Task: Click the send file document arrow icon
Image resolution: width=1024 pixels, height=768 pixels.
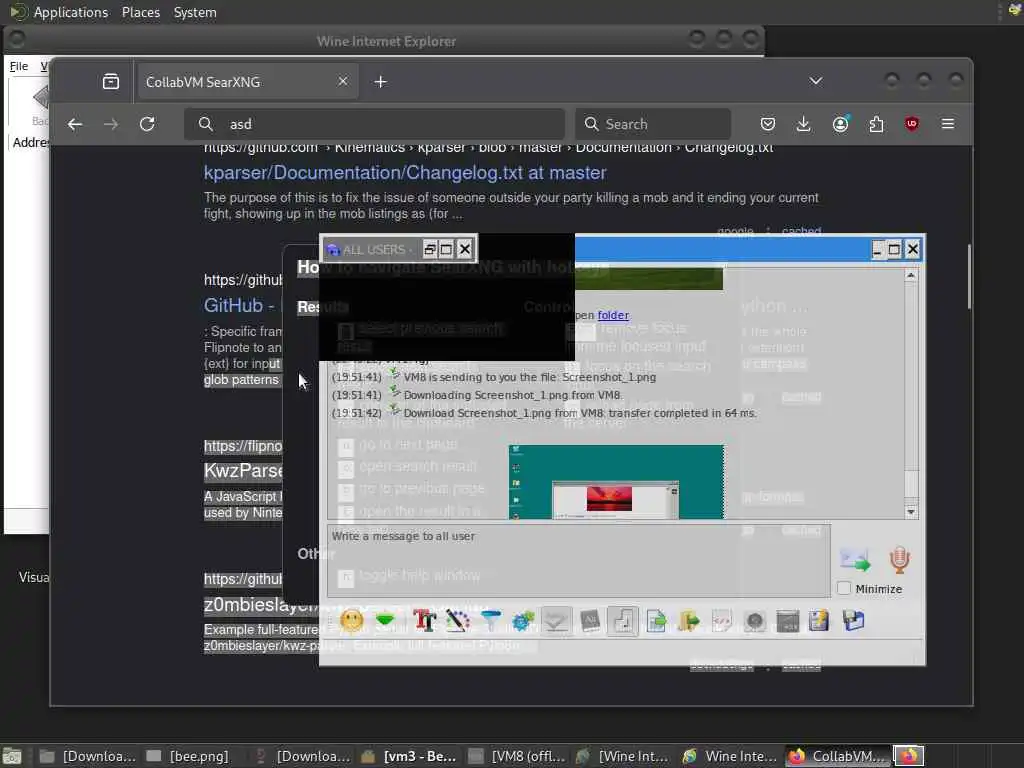Action: 656,620
